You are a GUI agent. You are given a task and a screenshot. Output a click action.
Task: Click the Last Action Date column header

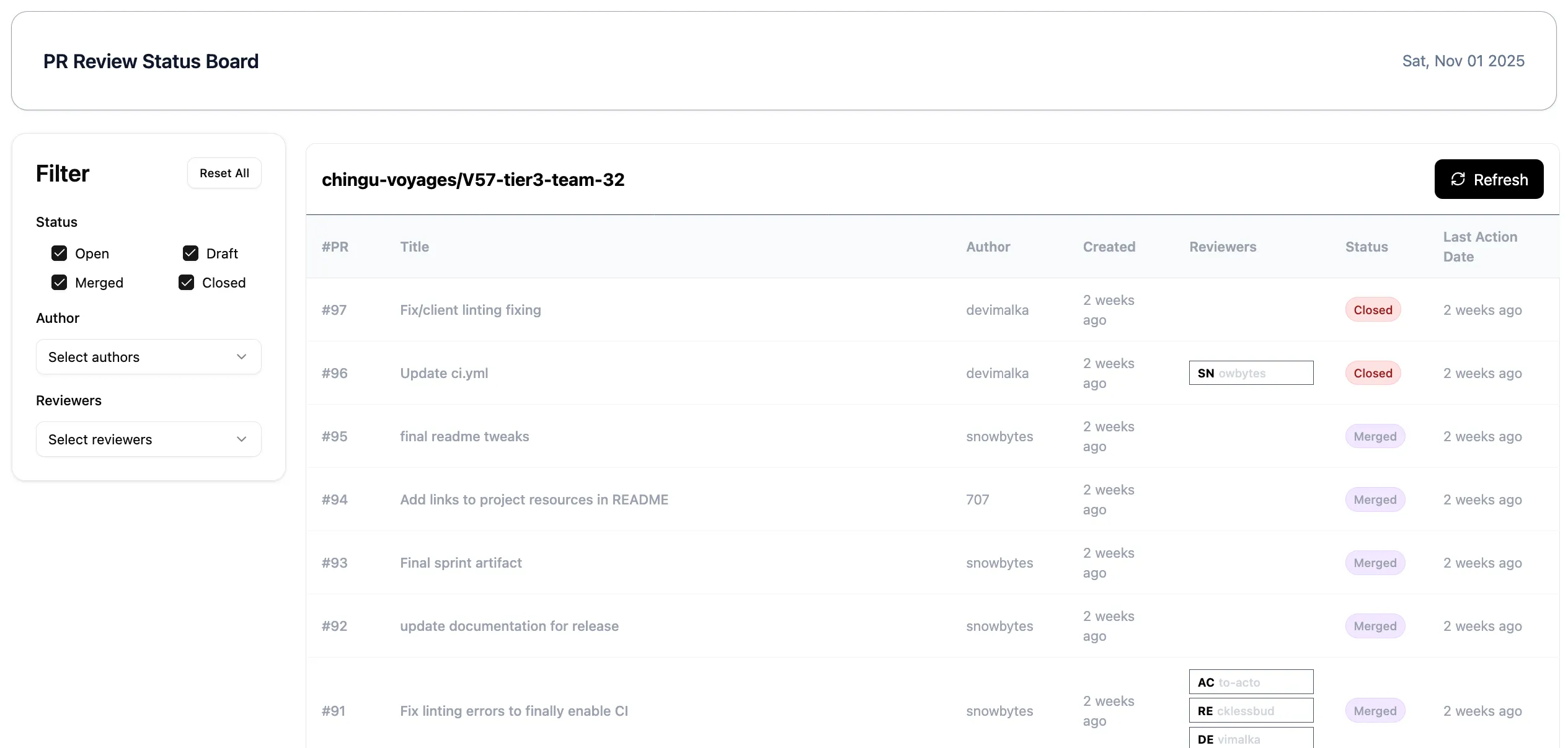point(1479,247)
